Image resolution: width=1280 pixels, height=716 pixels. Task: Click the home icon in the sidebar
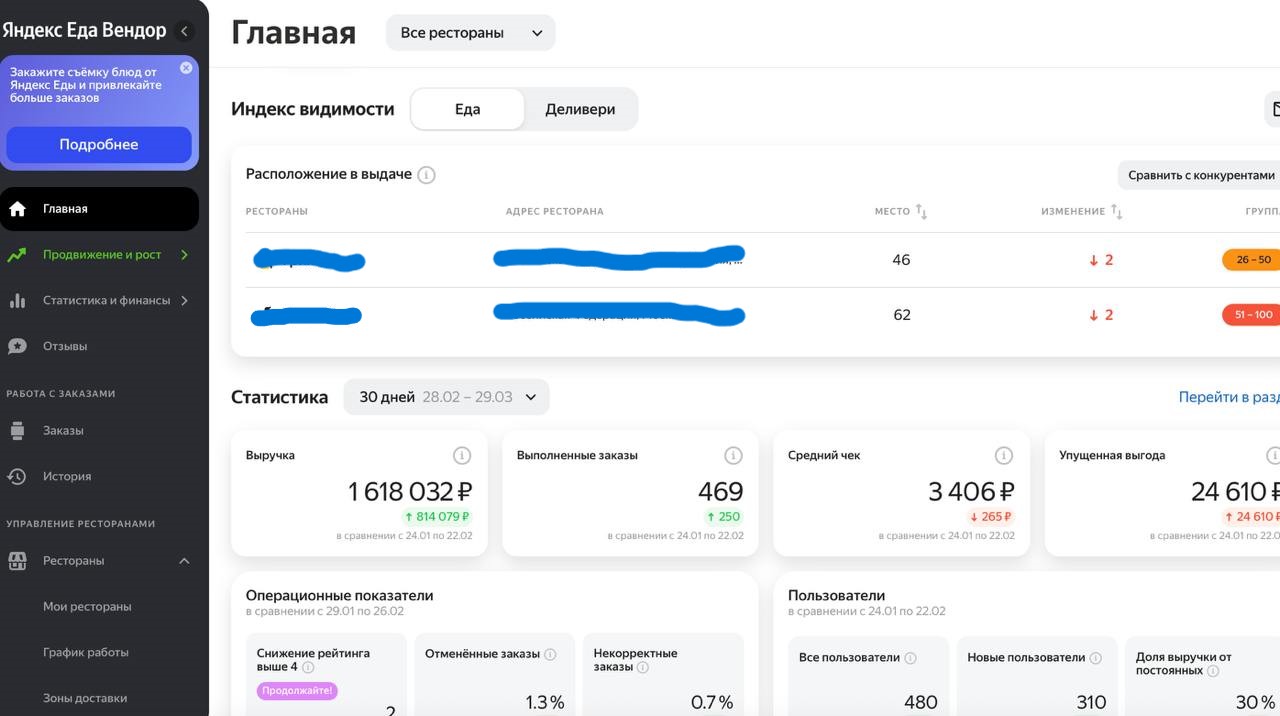(17, 209)
